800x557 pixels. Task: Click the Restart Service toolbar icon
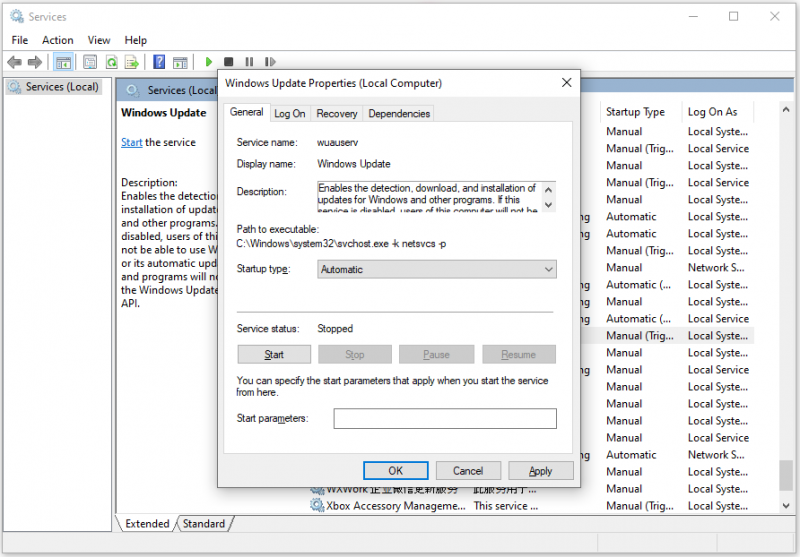270,62
